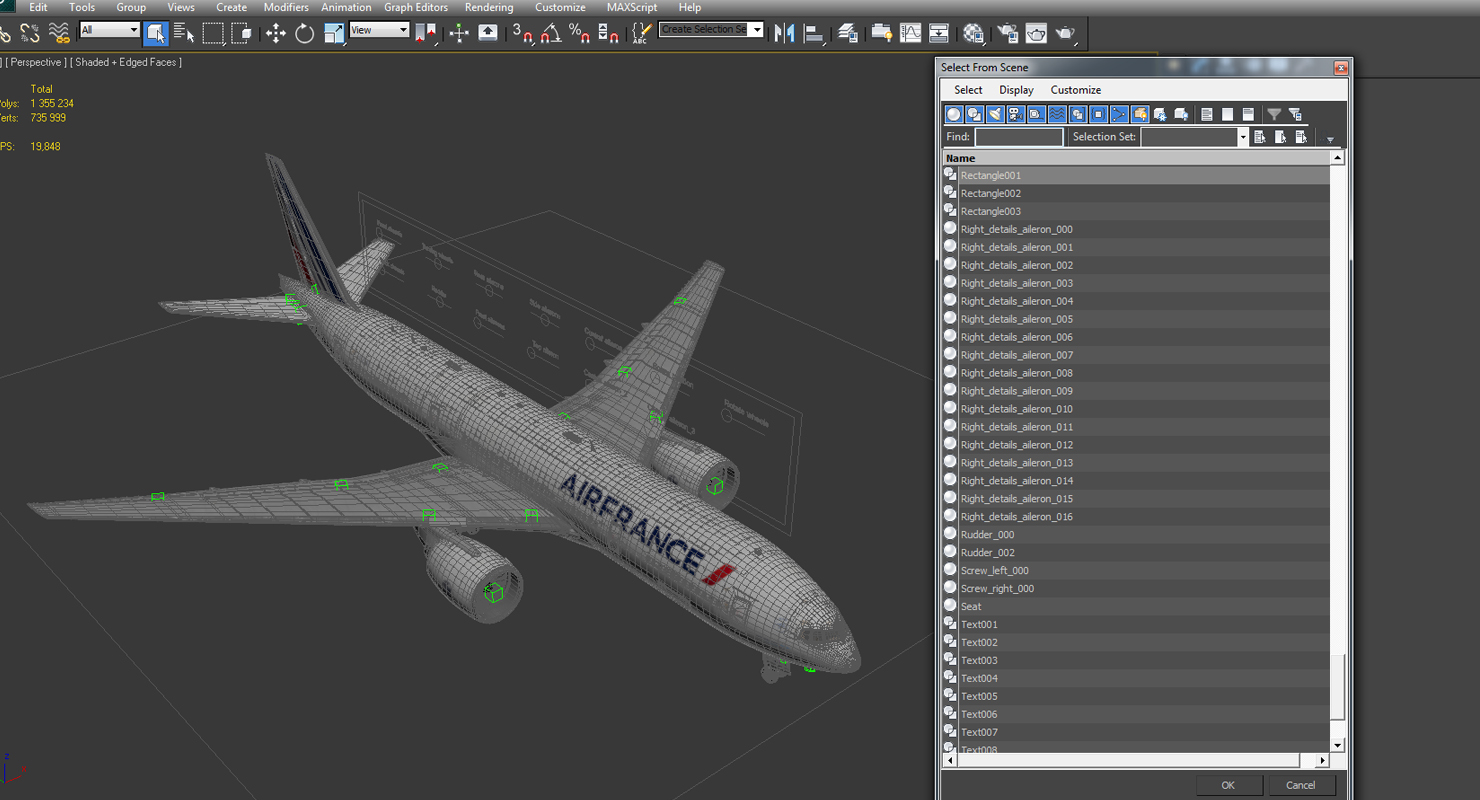
Task: Click the Find input field
Action: 1019,137
